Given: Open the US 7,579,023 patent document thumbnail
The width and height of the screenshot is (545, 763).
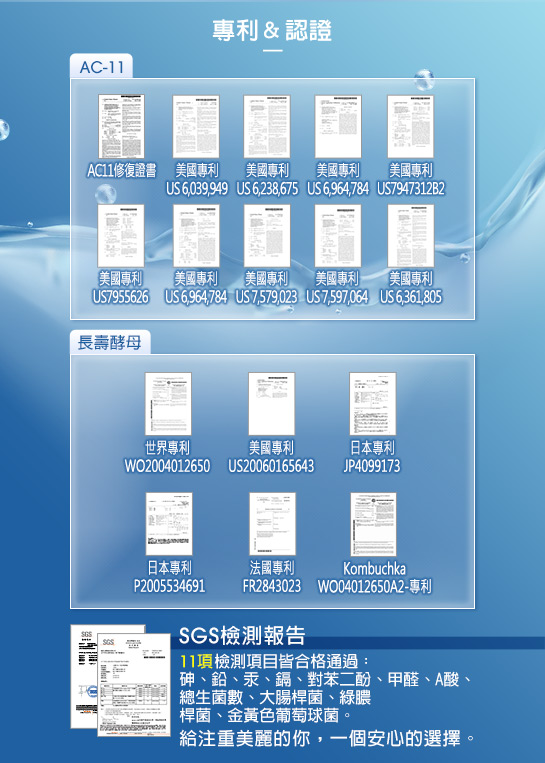Looking at the screenshot, I should point(267,236).
